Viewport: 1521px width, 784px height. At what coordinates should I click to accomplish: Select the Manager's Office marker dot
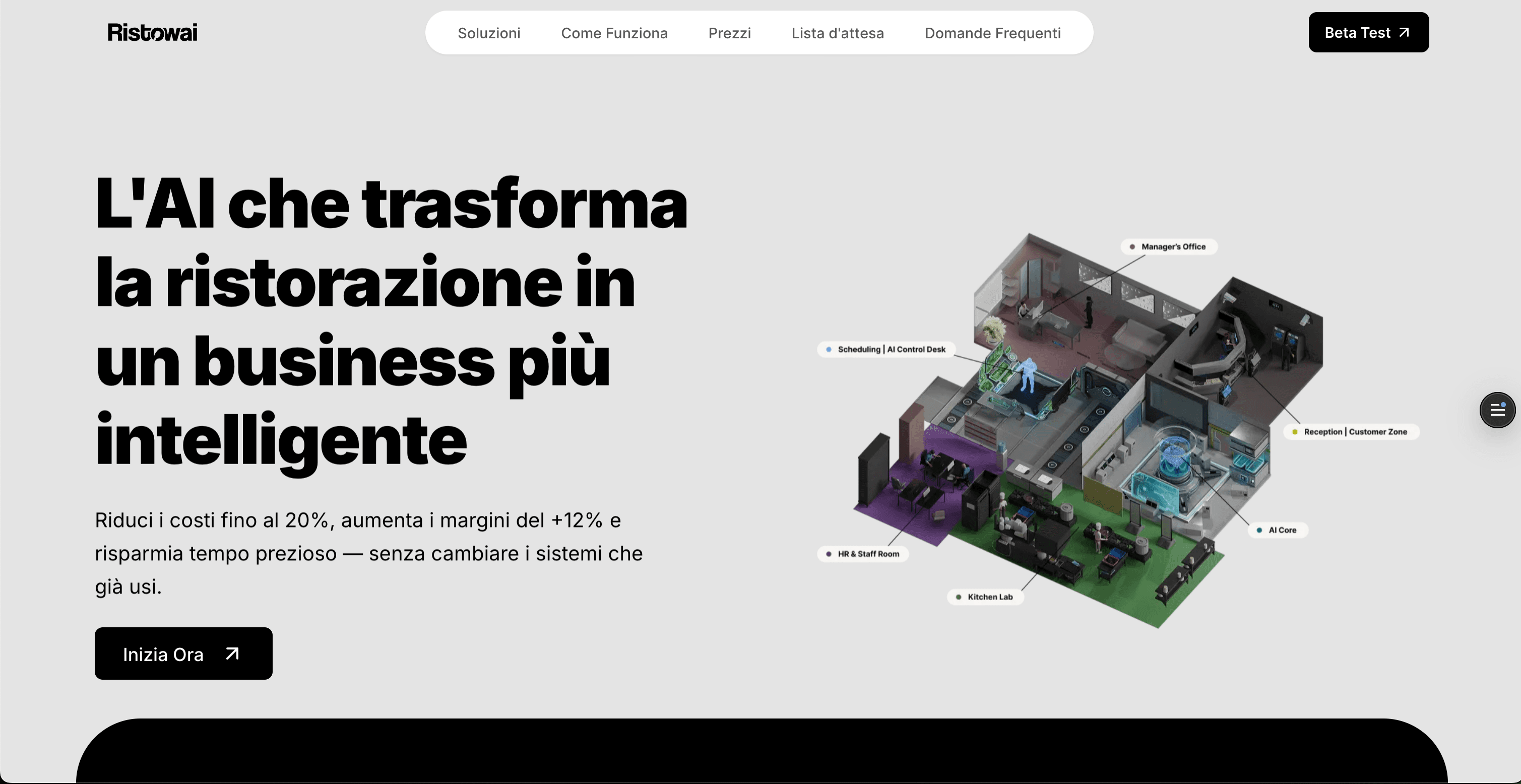(1131, 247)
